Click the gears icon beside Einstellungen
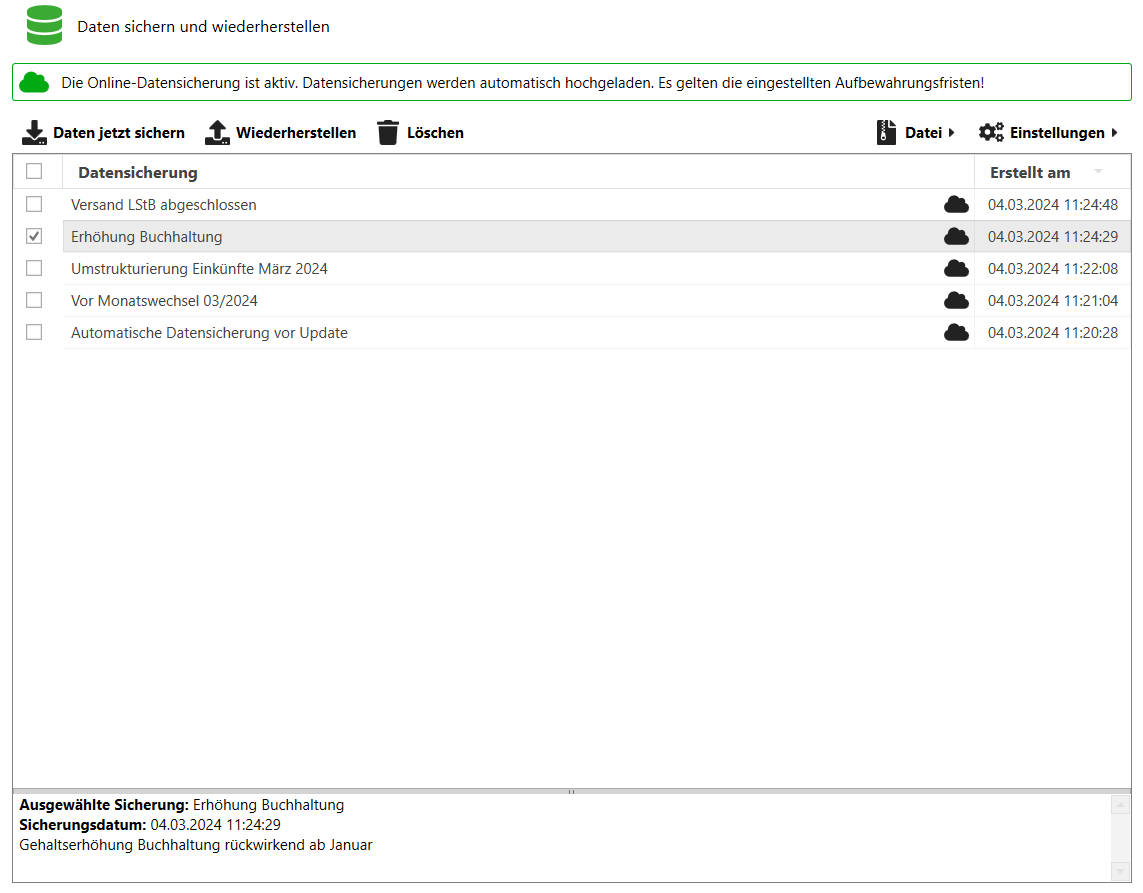 991,133
